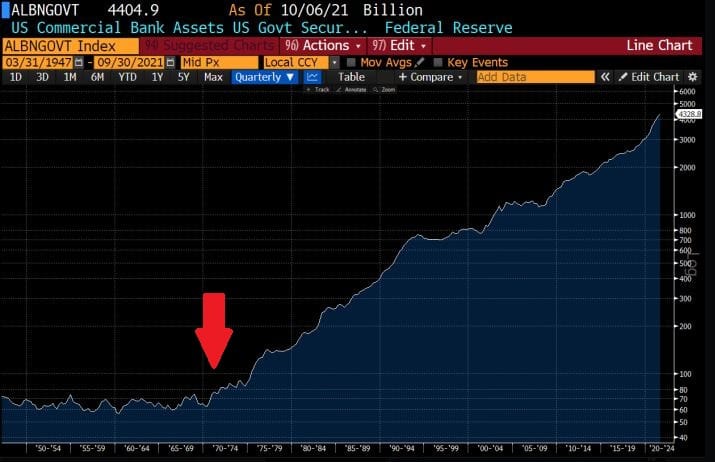This screenshot has width=715, height=462.
Task: Enable the Key Events checkbox
Action: [x=438, y=62]
